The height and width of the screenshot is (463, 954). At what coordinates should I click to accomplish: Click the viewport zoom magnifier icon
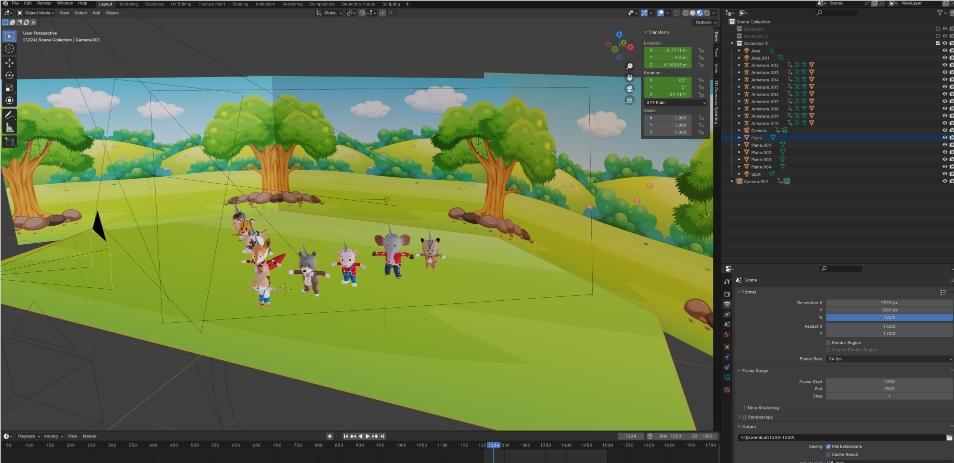(x=630, y=66)
